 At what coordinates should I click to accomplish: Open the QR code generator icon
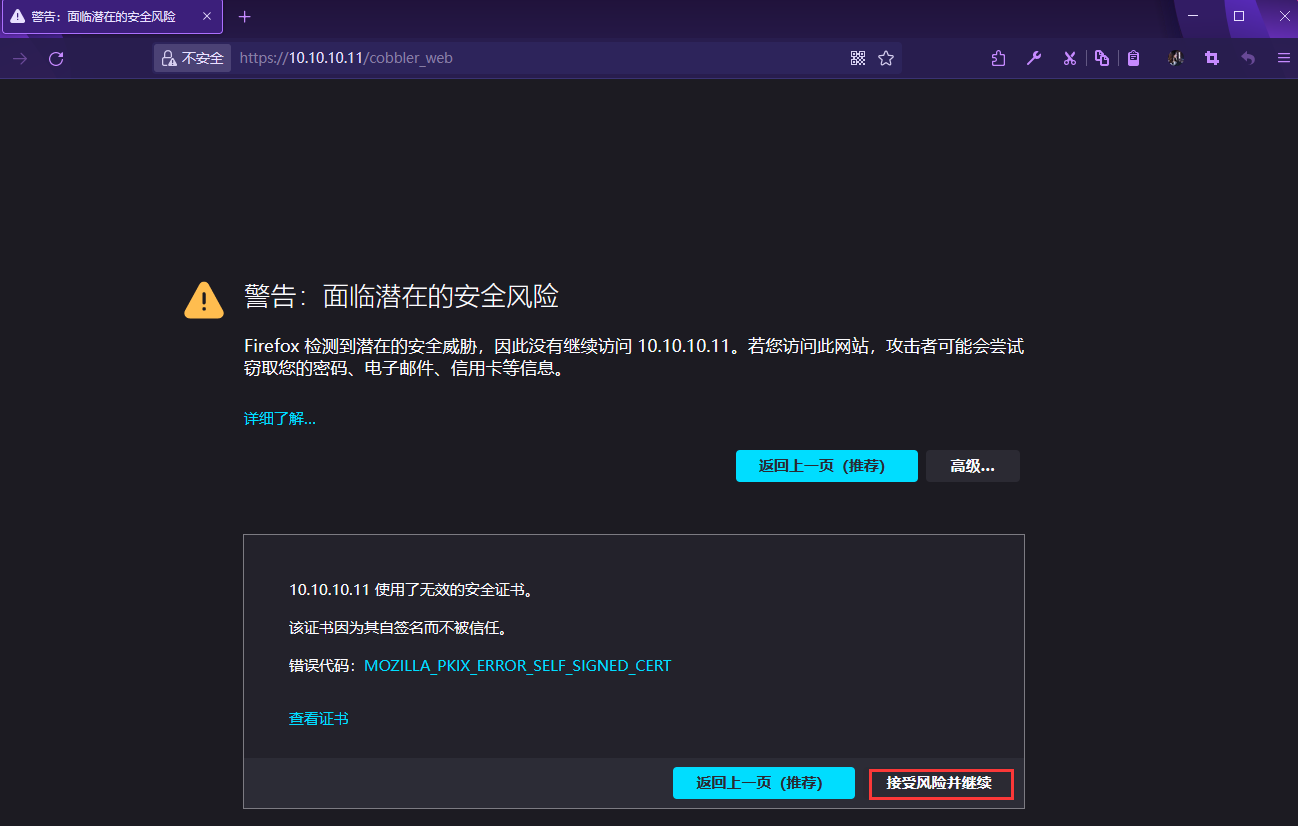tap(857, 58)
